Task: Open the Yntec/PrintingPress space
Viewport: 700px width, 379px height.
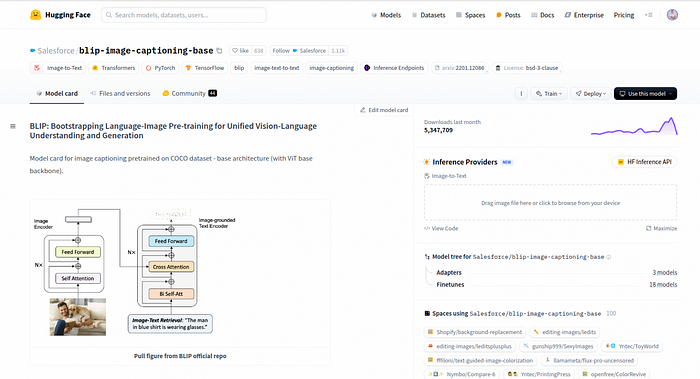Action: coord(539,374)
